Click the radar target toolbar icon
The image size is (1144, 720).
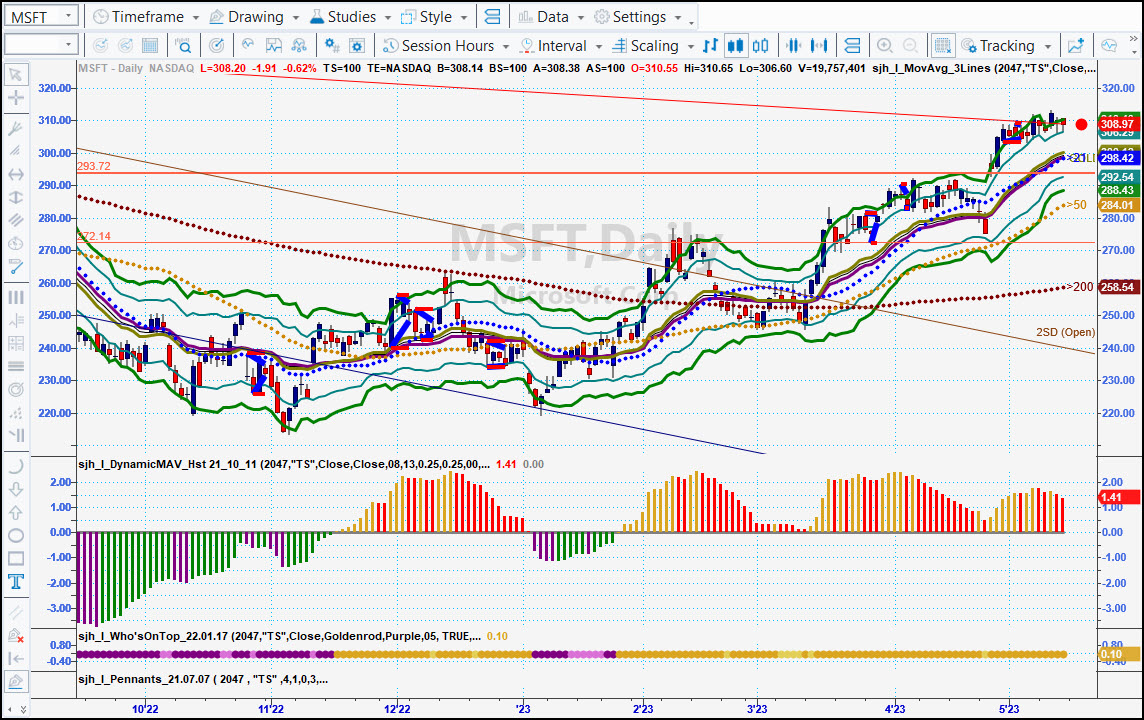coord(216,46)
